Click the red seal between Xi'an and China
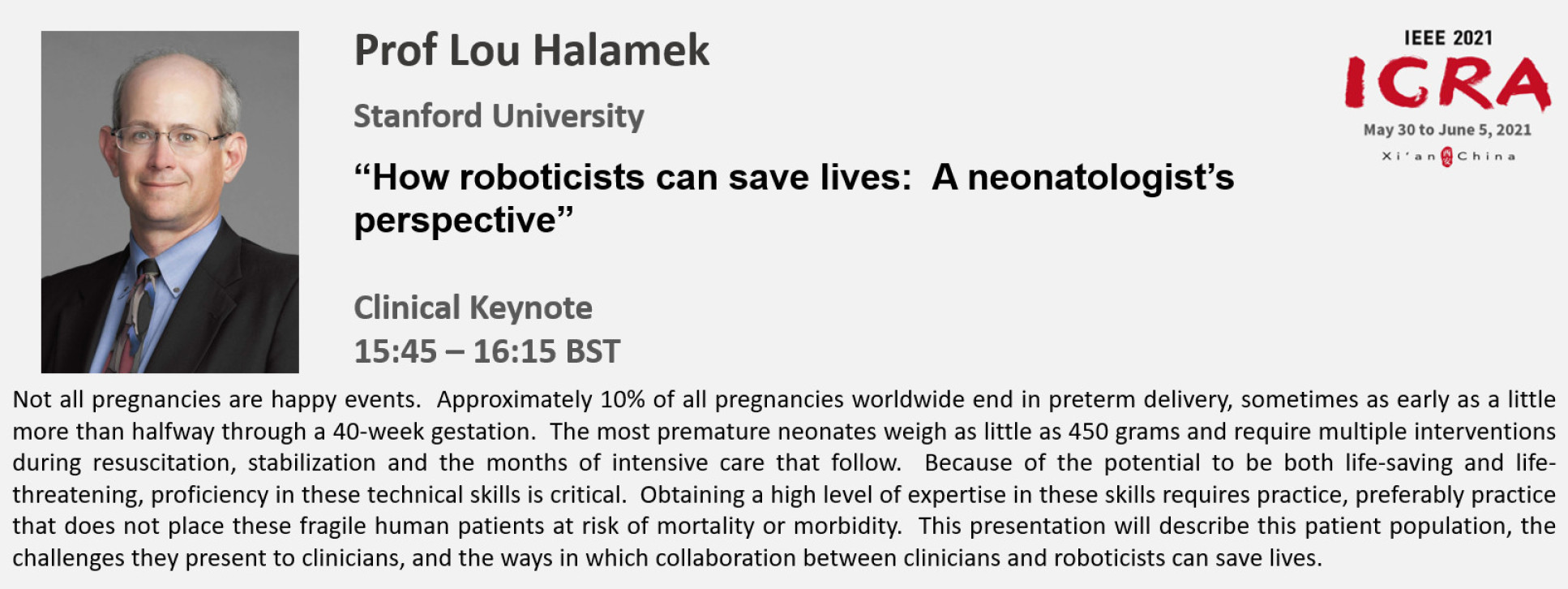The image size is (1568, 589). click(1446, 157)
